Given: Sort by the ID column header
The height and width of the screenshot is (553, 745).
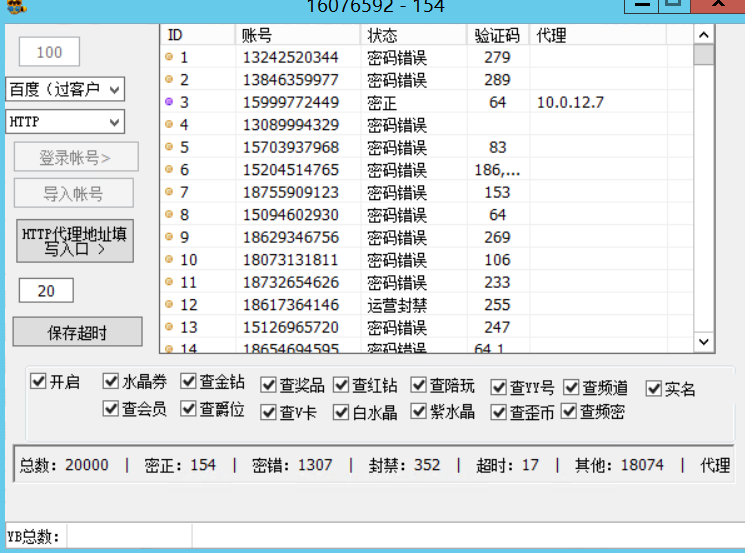Looking at the screenshot, I should coord(197,35).
